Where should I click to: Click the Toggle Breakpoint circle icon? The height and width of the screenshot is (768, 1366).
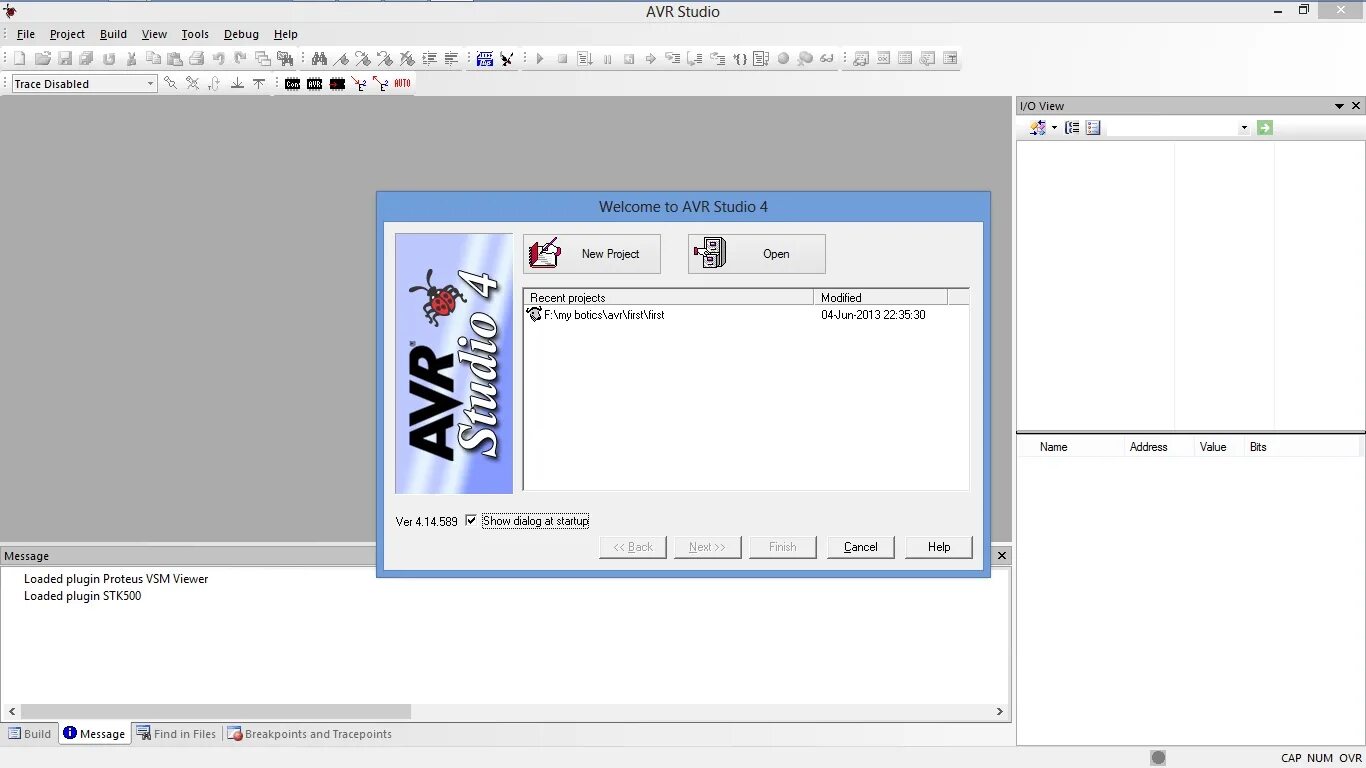(783, 59)
